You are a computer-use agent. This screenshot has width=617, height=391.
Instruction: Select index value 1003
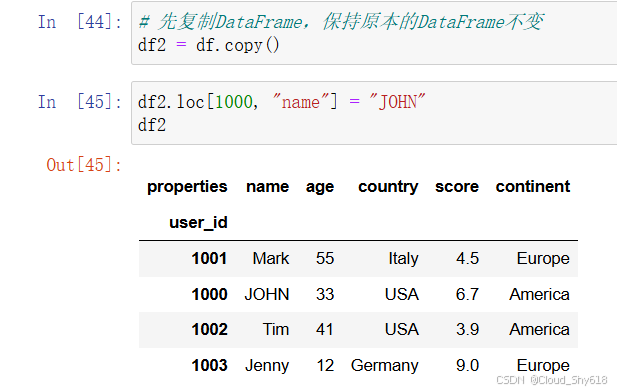point(209,366)
